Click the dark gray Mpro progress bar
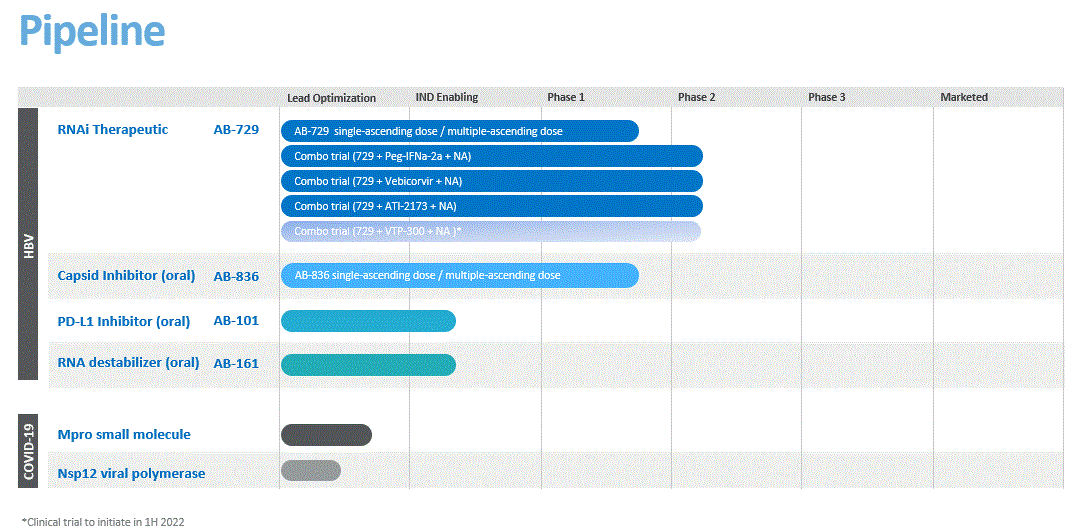Image resolution: width=1080 pixels, height=532 pixels. tap(326, 434)
